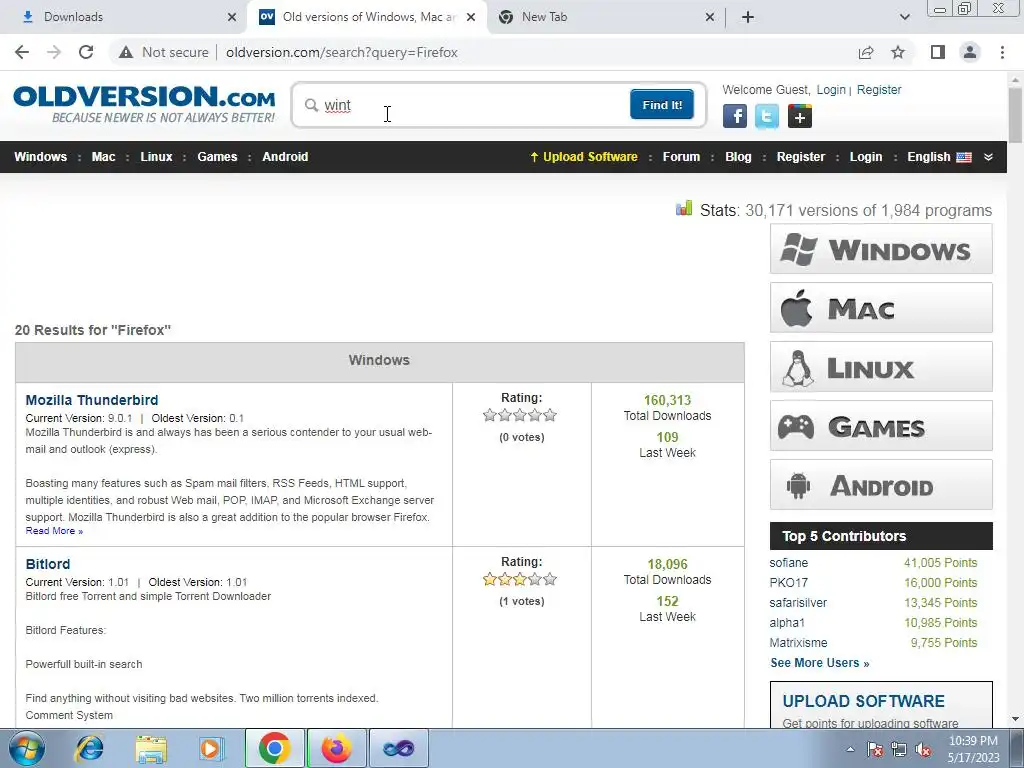Click the muted volume tray icon
1024x768 pixels.
[x=923, y=750]
